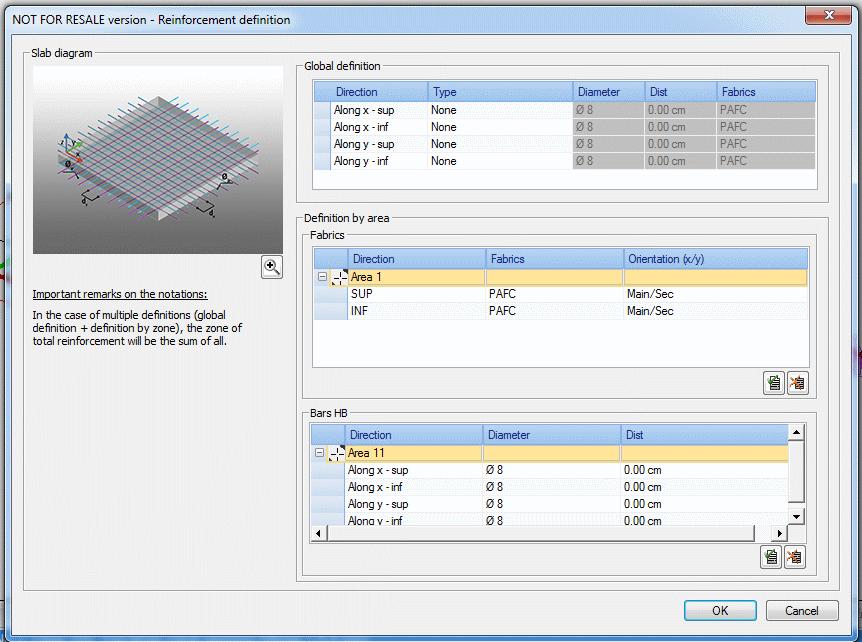Select the Area 11 row in Bars HB
Screen dimensions: 862x642
[x=550, y=453]
